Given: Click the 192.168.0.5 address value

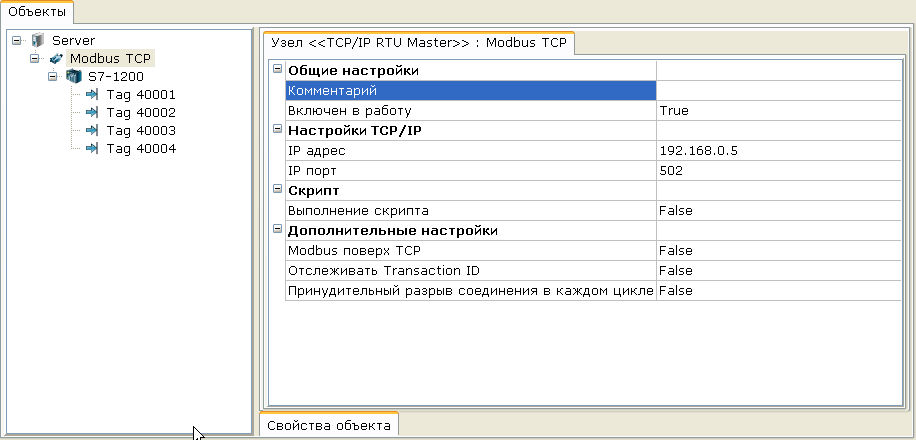Looking at the screenshot, I should (699, 151).
